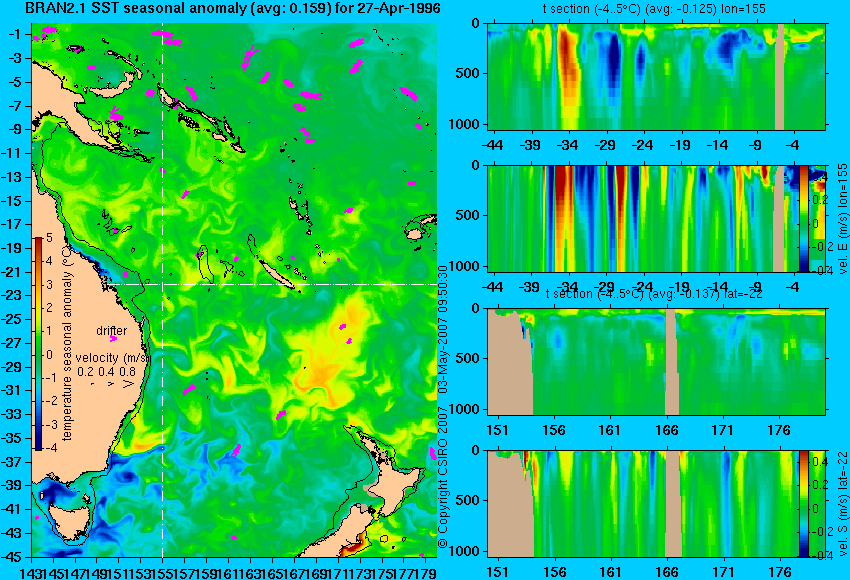Click the vertical dashed line at longitude 155
This screenshot has height=580, width=850.
pyautogui.click(x=163, y=290)
